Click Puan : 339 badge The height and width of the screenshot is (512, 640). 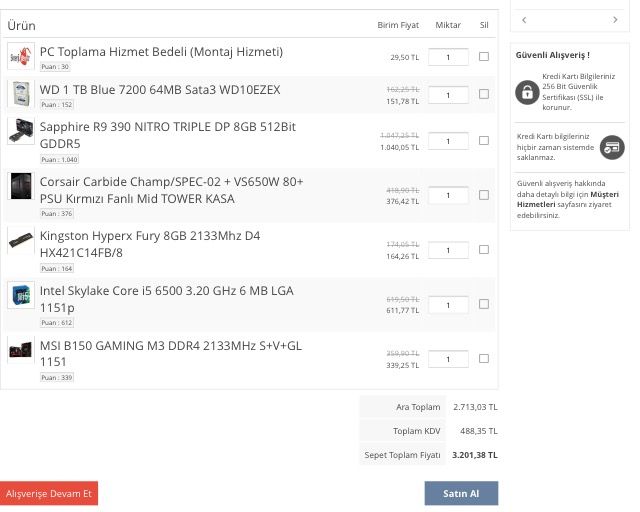[x=57, y=377]
